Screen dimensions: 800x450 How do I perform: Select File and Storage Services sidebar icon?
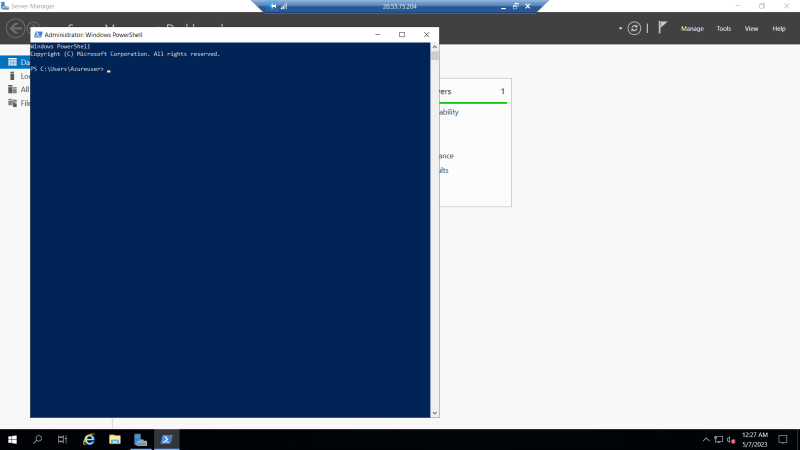pyautogui.click(x=12, y=103)
